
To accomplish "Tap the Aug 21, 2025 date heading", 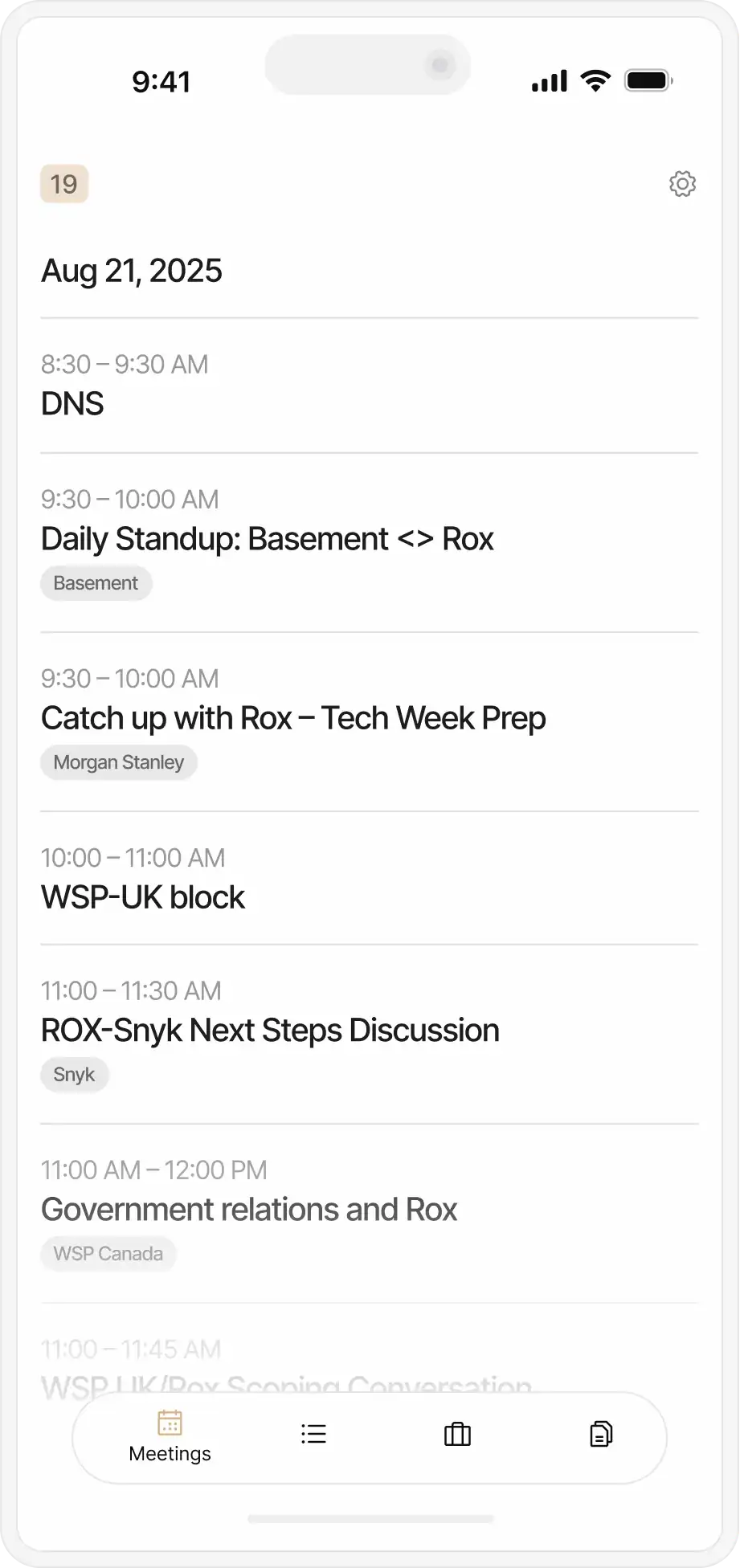I will tap(132, 271).
